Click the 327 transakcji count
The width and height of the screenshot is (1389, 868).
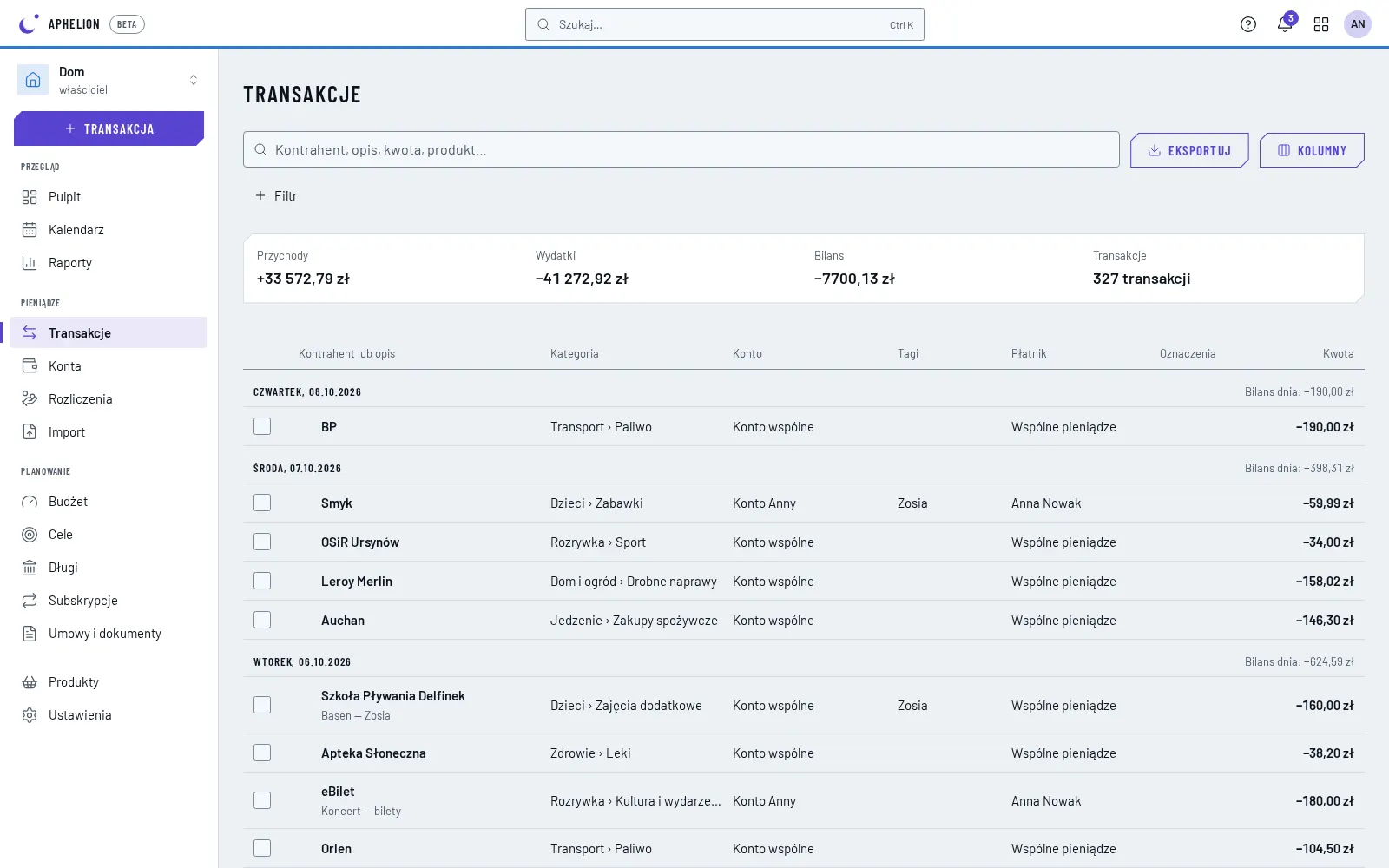click(x=1142, y=279)
